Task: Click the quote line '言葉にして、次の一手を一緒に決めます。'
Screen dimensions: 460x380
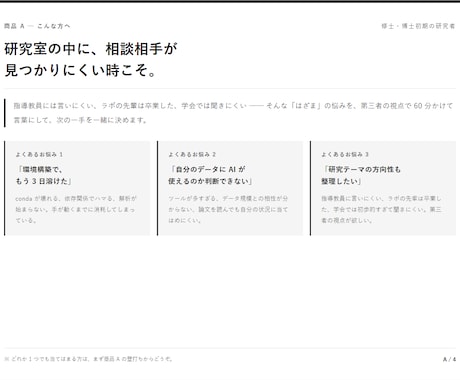Action: click(x=80, y=120)
